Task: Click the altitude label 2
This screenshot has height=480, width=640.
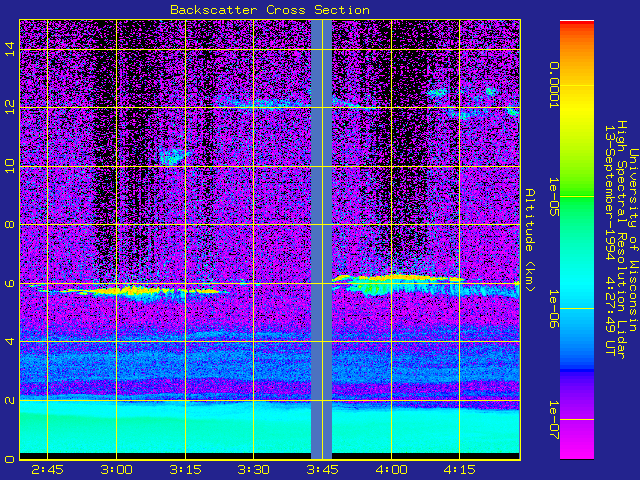Action: (x=10, y=400)
